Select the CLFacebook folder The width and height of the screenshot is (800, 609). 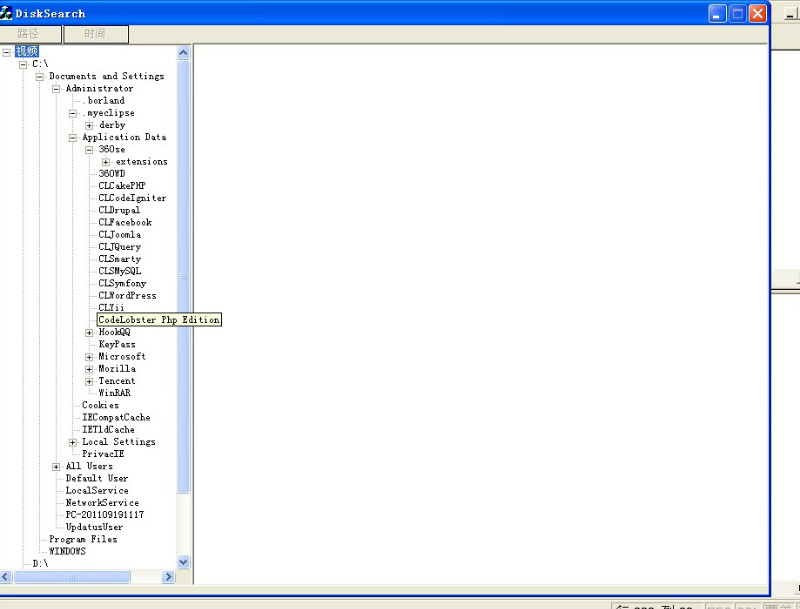125,222
